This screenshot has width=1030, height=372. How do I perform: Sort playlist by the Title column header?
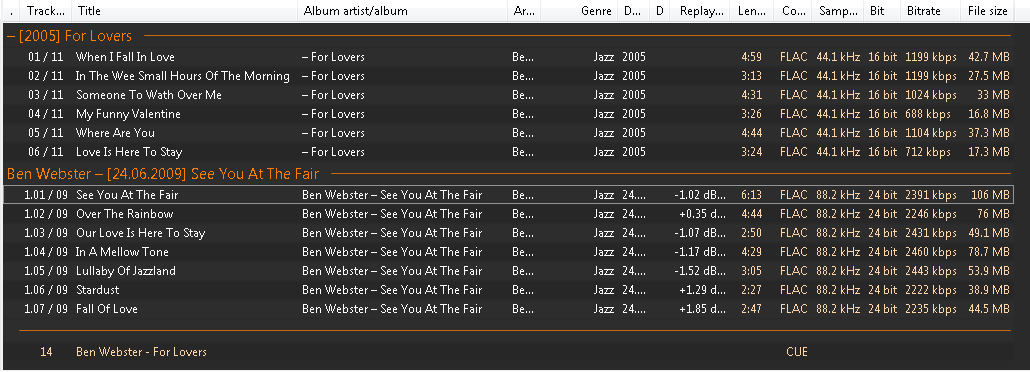pyautogui.click(x=185, y=11)
